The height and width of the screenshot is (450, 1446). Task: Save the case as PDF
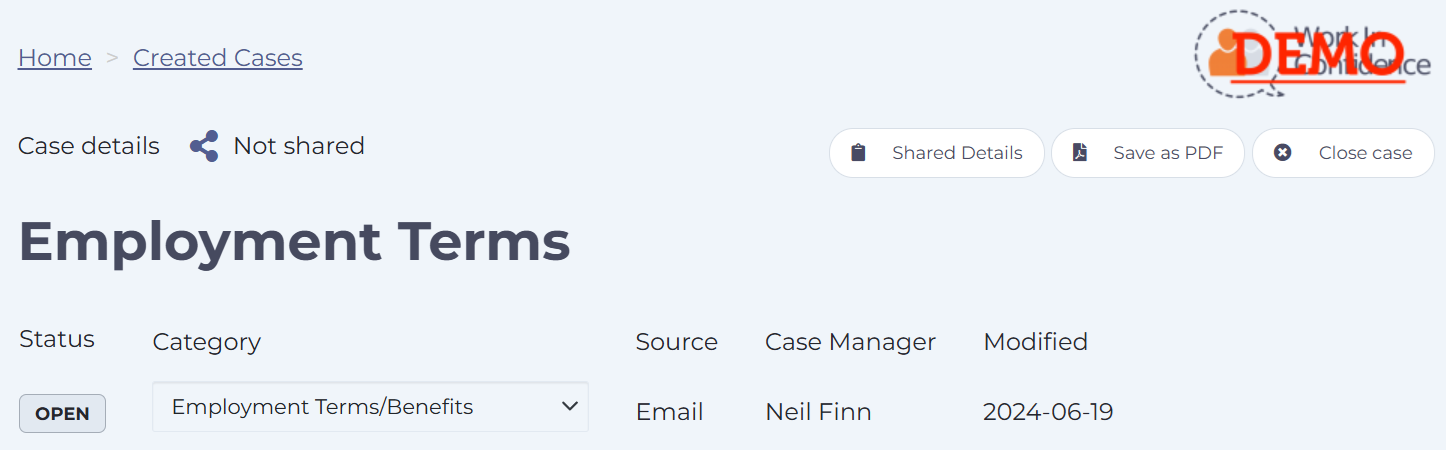pyautogui.click(x=1148, y=153)
